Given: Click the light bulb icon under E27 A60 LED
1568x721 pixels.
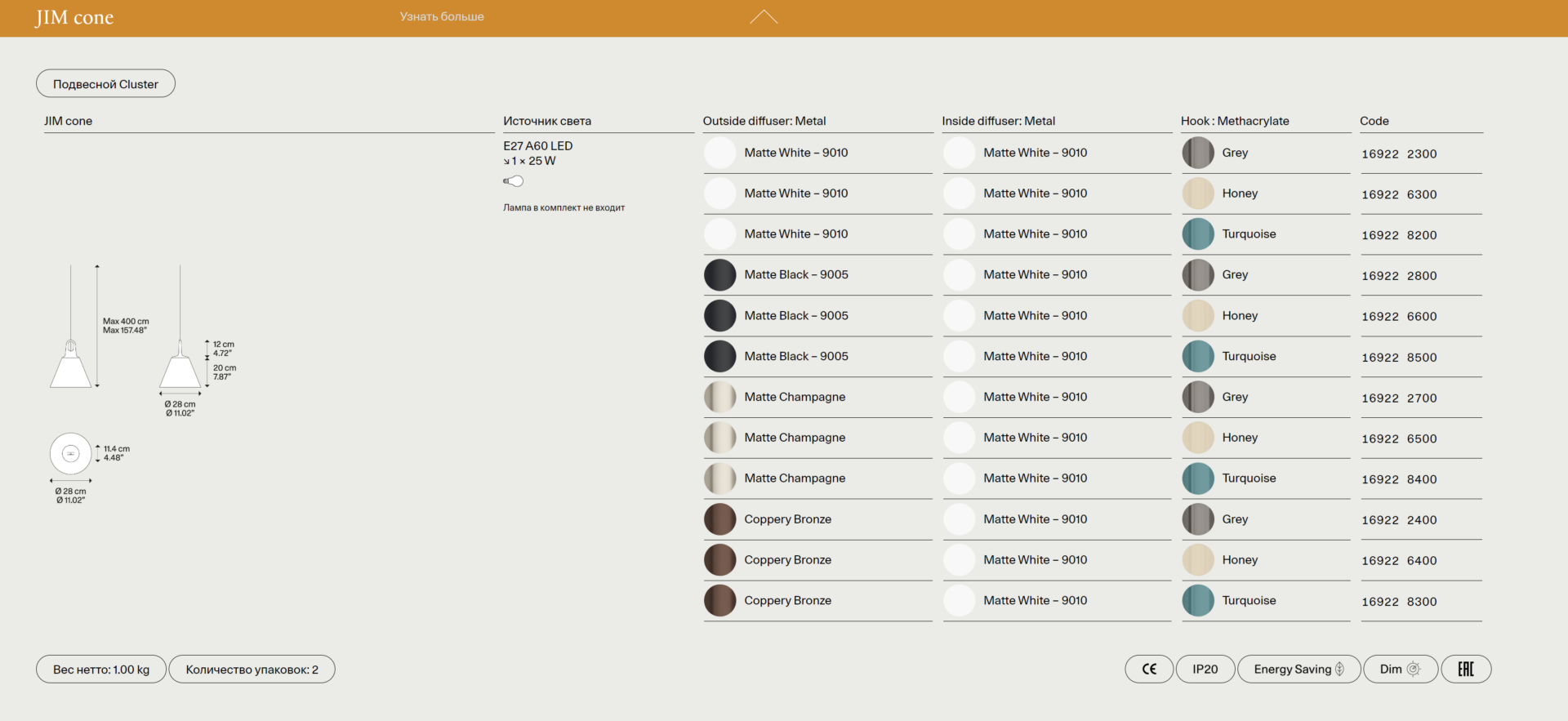Looking at the screenshot, I should pyautogui.click(x=514, y=181).
